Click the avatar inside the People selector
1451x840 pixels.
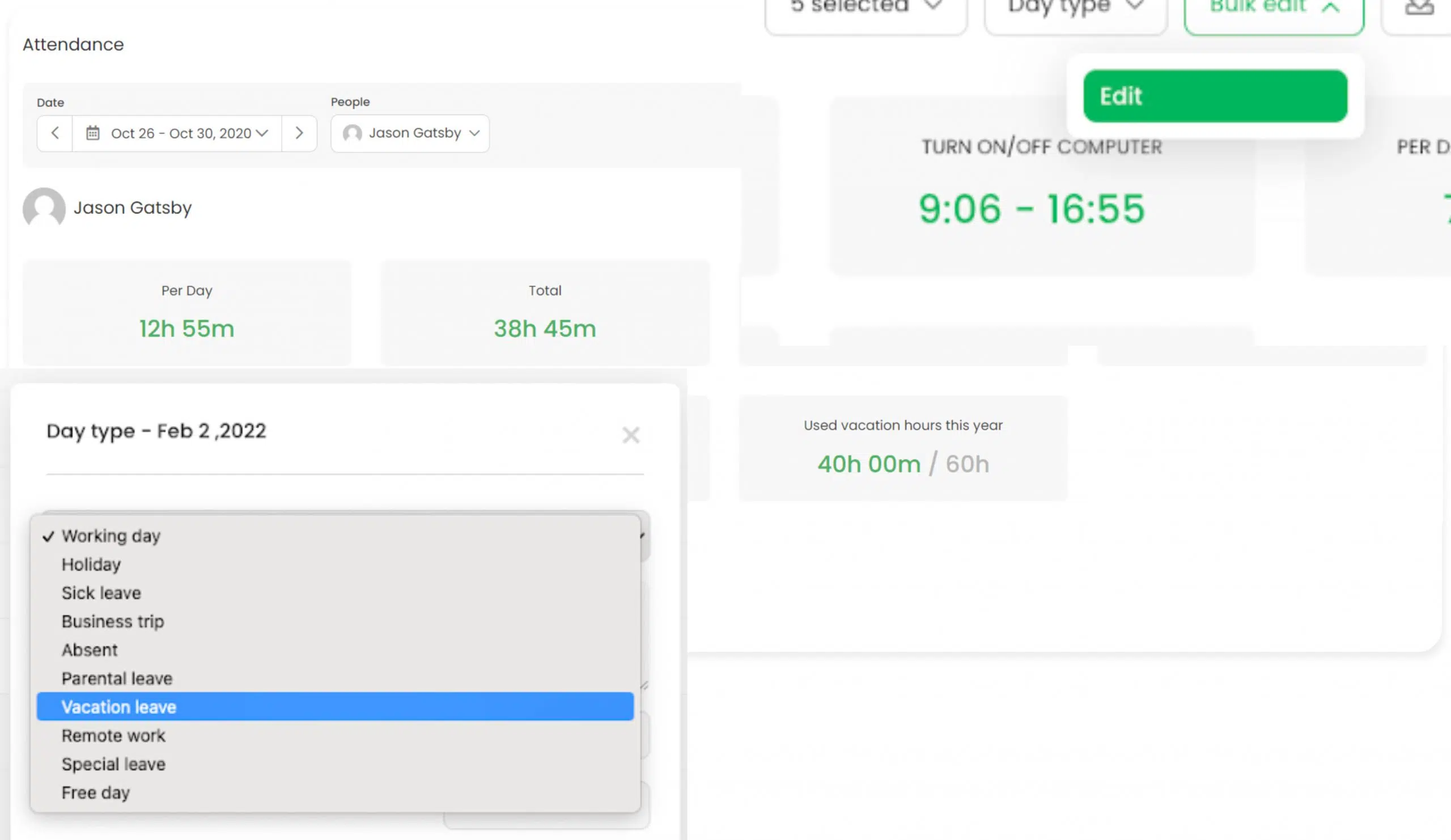pos(352,133)
